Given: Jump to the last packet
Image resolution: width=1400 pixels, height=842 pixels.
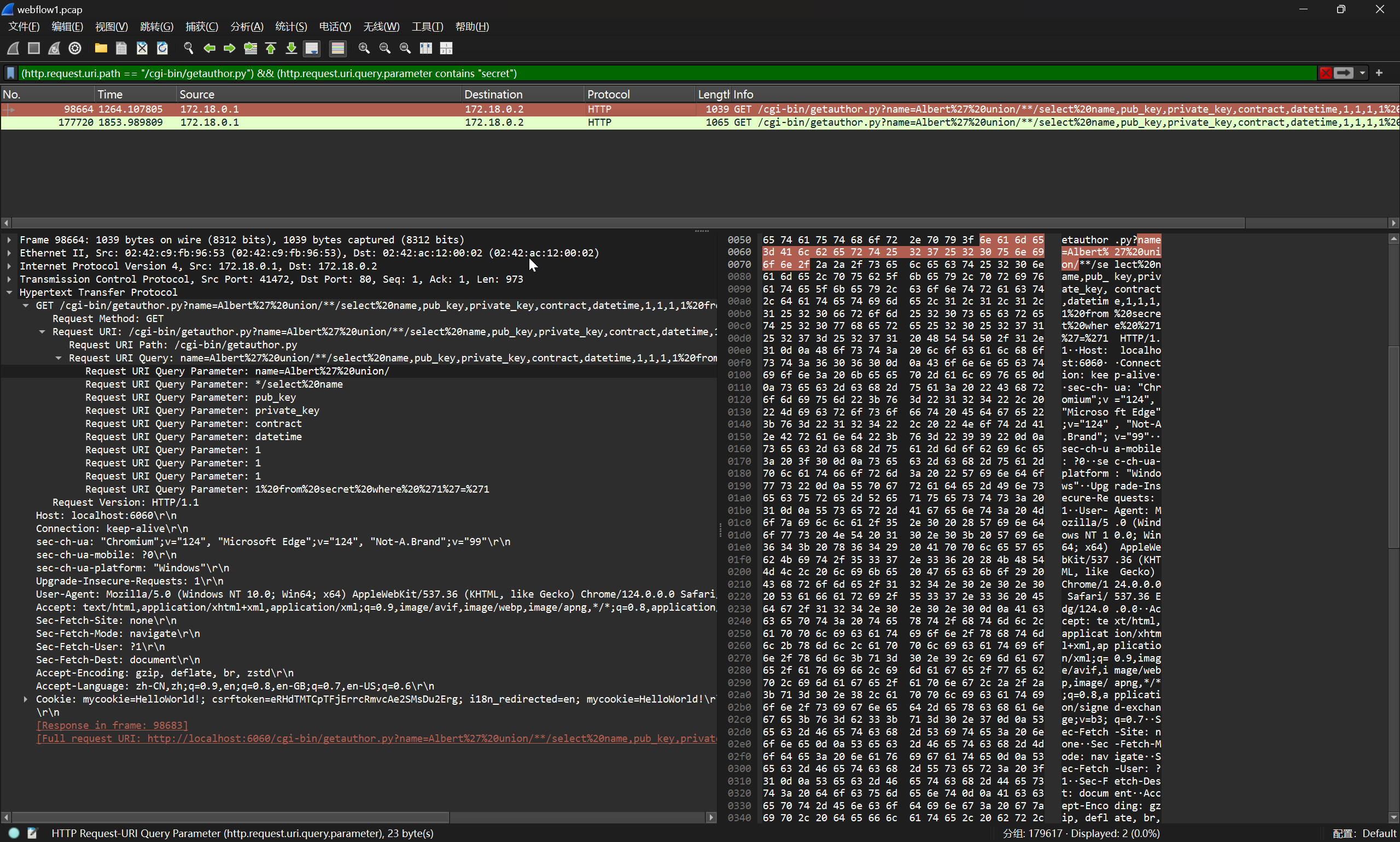Looking at the screenshot, I should [x=291, y=48].
